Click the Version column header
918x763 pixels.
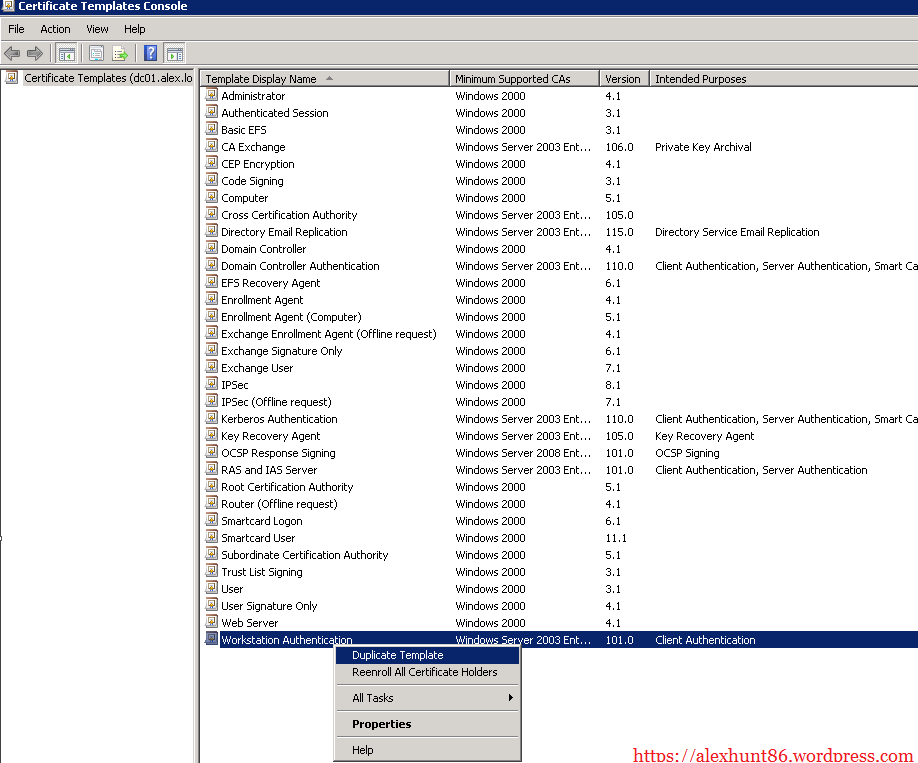click(x=623, y=79)
